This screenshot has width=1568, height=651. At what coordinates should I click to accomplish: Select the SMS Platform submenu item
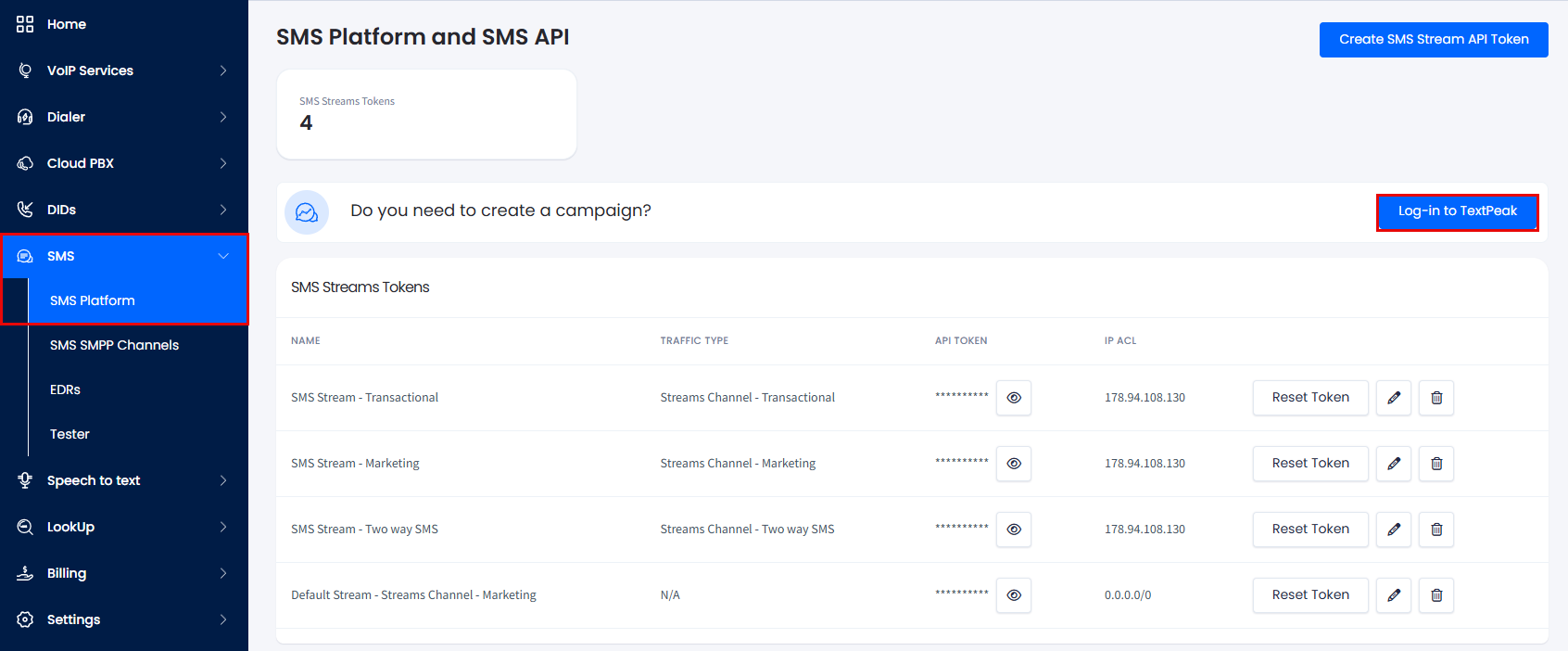138,300
